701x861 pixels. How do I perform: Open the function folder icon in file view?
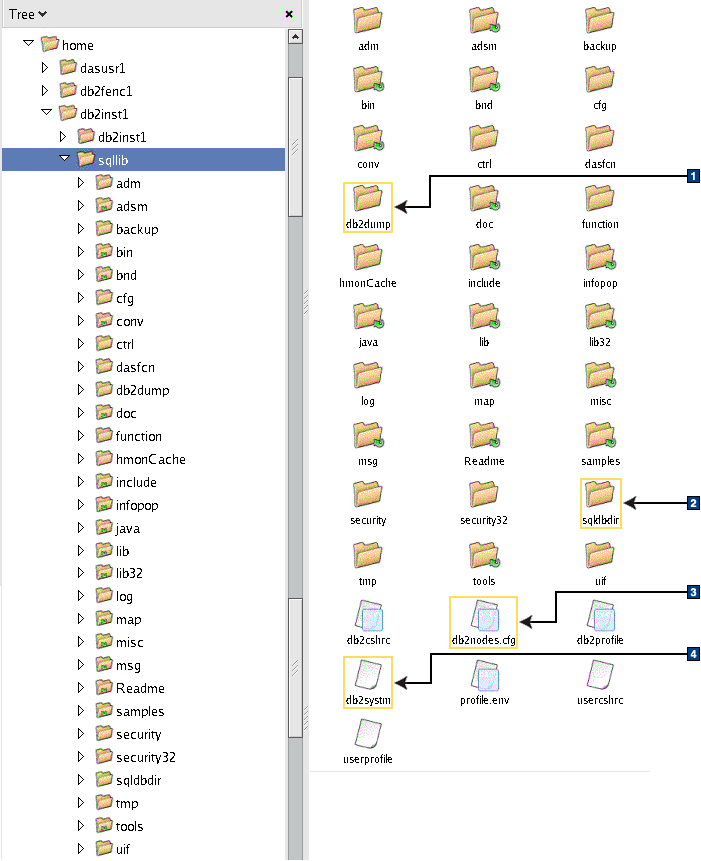click(x=599, y=198)
